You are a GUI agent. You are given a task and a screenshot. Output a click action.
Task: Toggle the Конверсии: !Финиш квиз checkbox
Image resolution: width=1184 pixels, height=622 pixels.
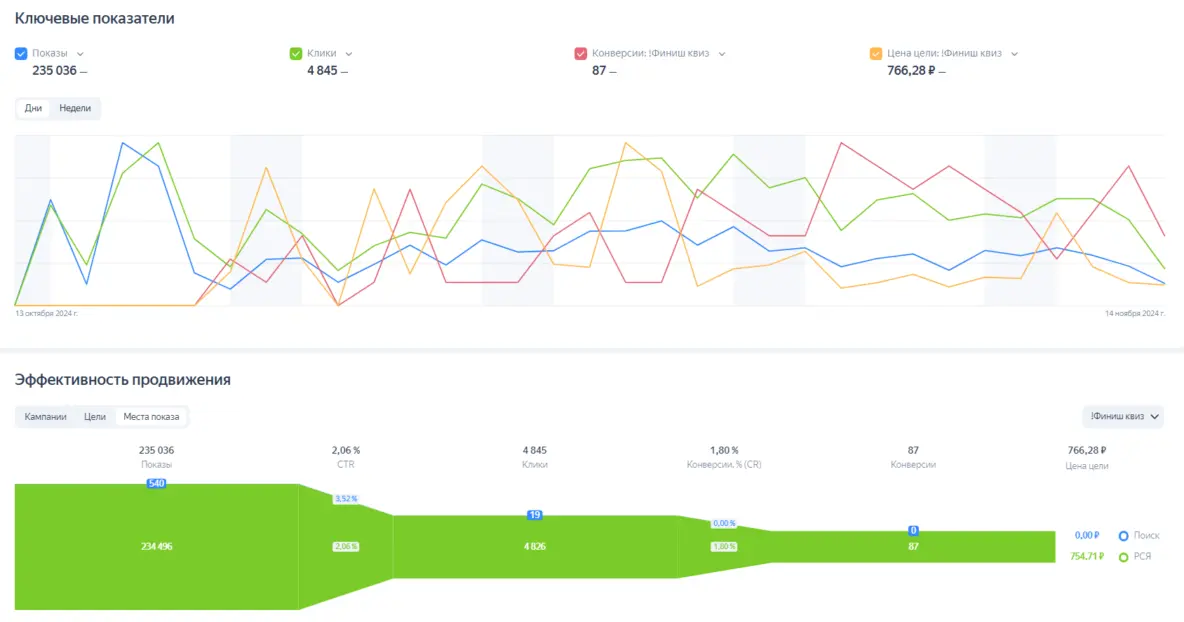point(581,54)
